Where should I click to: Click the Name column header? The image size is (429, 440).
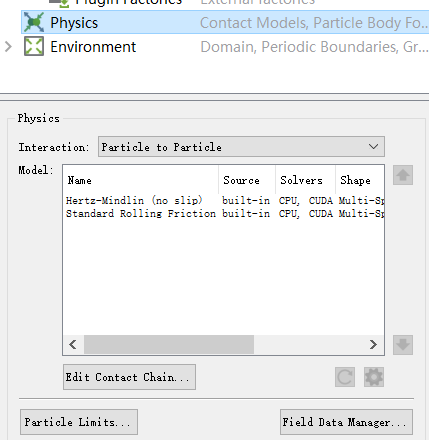tap(141, 180)
